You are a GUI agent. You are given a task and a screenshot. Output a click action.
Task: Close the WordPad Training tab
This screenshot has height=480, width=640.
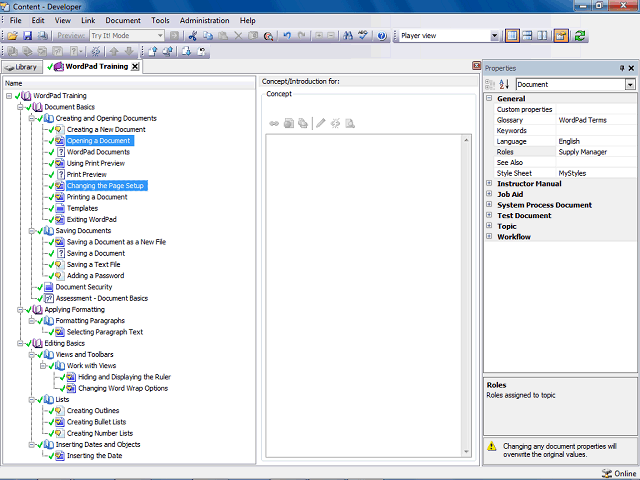click(x=135, y=67)
